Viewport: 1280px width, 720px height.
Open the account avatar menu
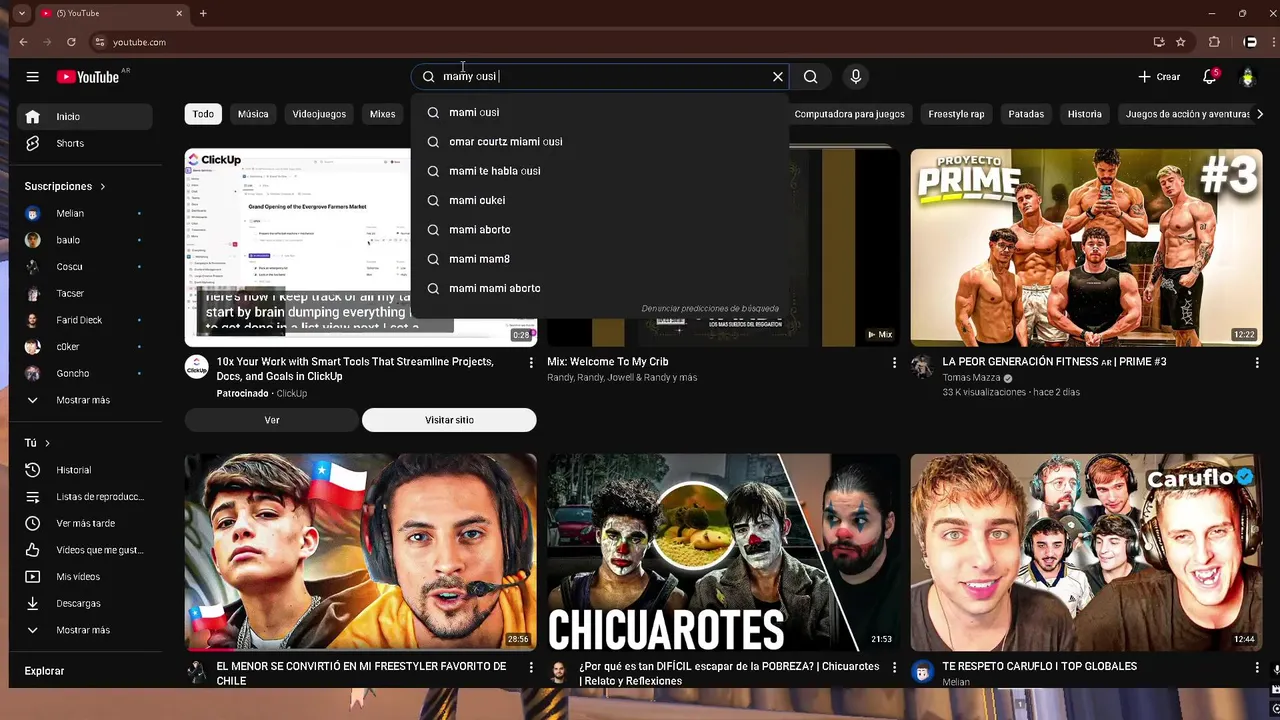tap(1247, 77)
